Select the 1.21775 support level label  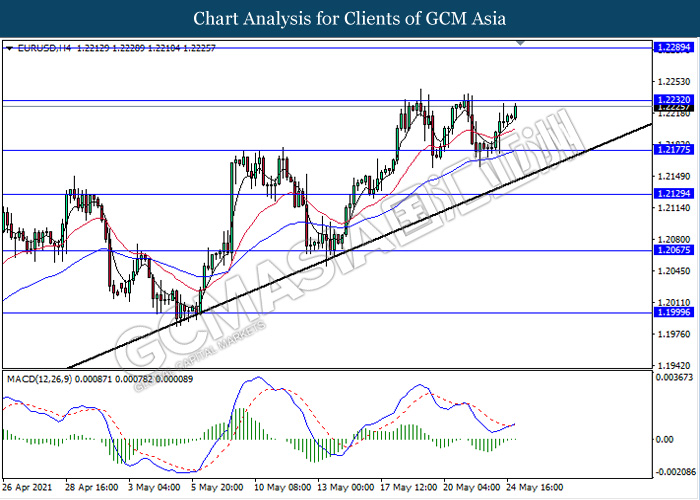tap(674, 150)
